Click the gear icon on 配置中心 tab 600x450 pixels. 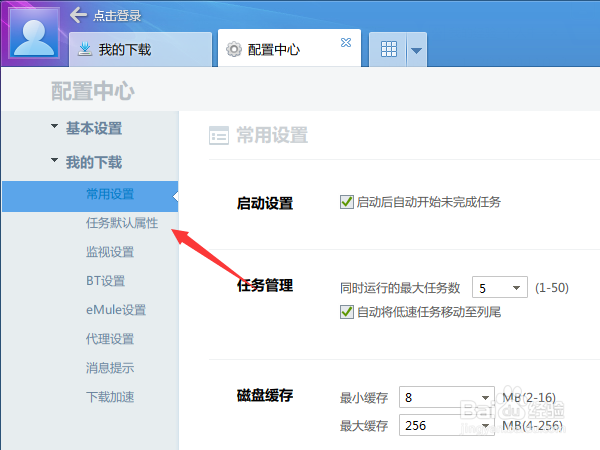coord(234,49)
